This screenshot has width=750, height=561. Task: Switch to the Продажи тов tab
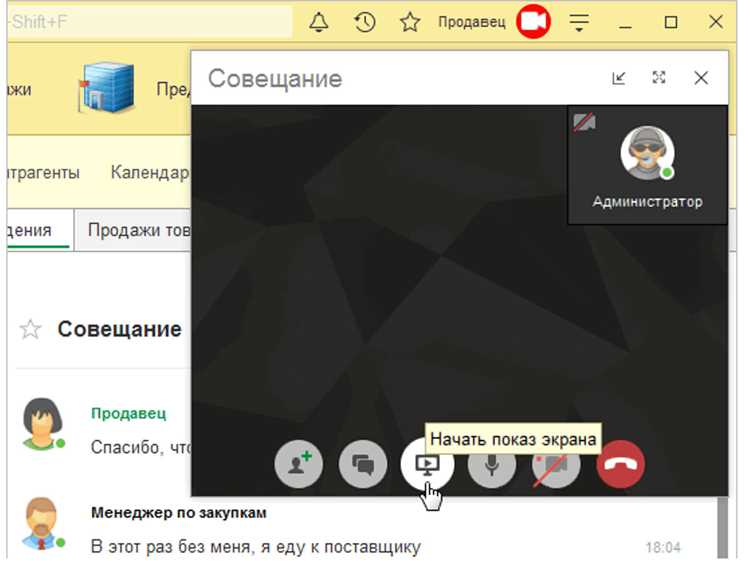click(x=139, y=230)
